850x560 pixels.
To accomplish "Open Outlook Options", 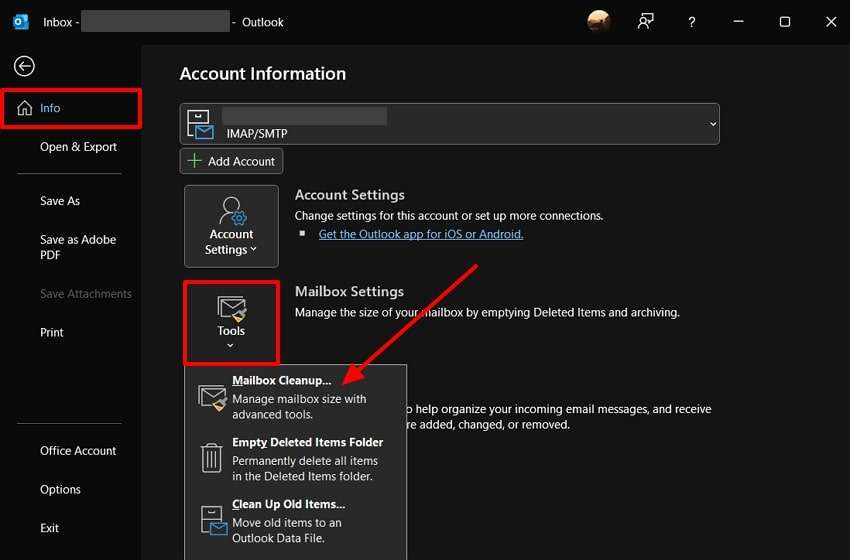I will (x=60, y=490).
